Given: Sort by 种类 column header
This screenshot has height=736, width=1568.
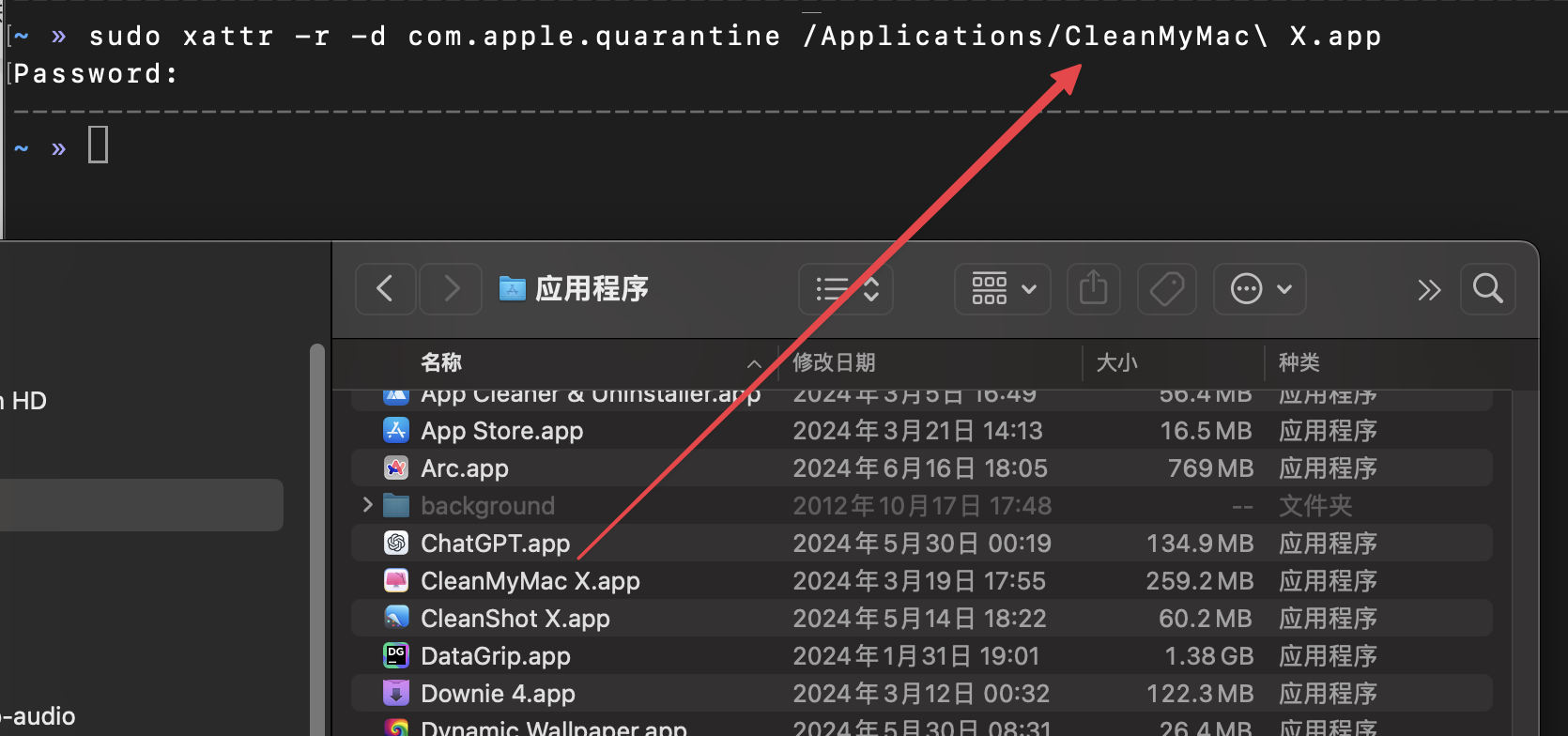Looking at the screenshot, I should point(1299,362).
